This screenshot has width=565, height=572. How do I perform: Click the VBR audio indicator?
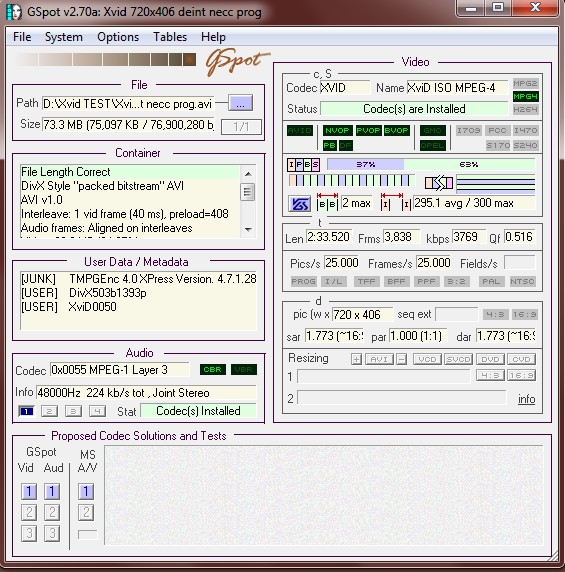click(x=244, y=370)
